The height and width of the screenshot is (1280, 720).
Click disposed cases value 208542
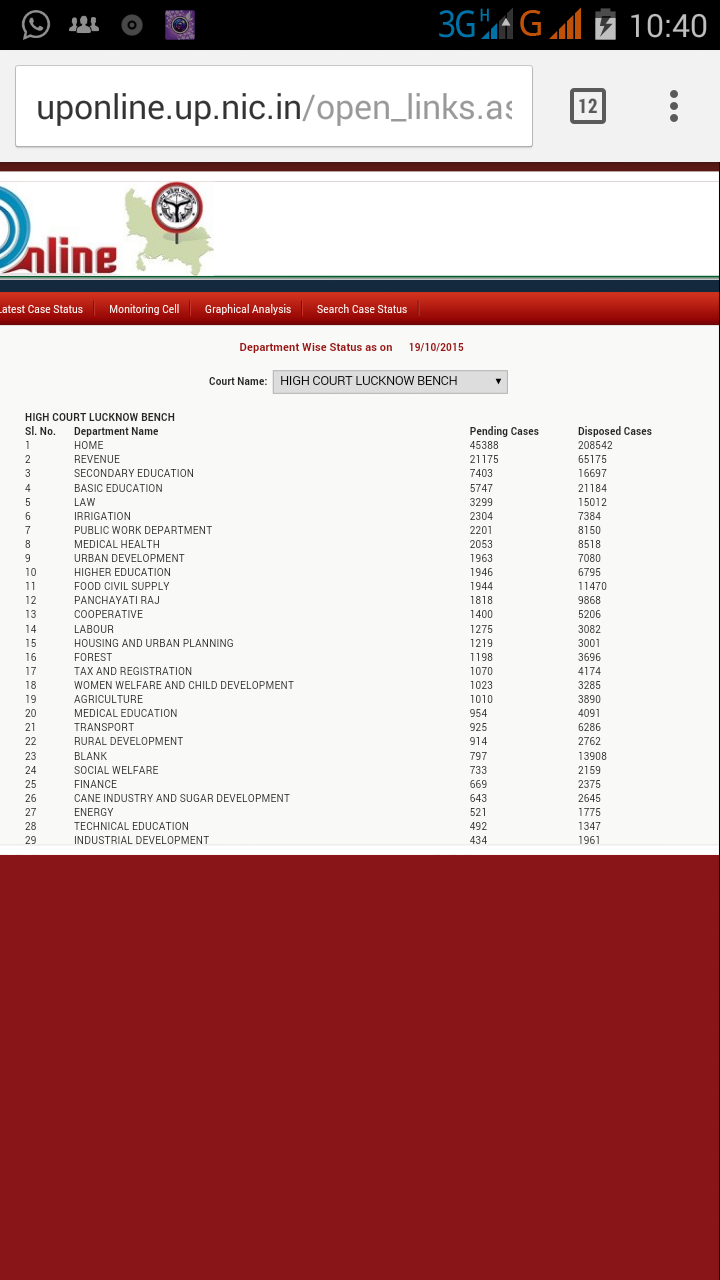[x=595, y=446]
